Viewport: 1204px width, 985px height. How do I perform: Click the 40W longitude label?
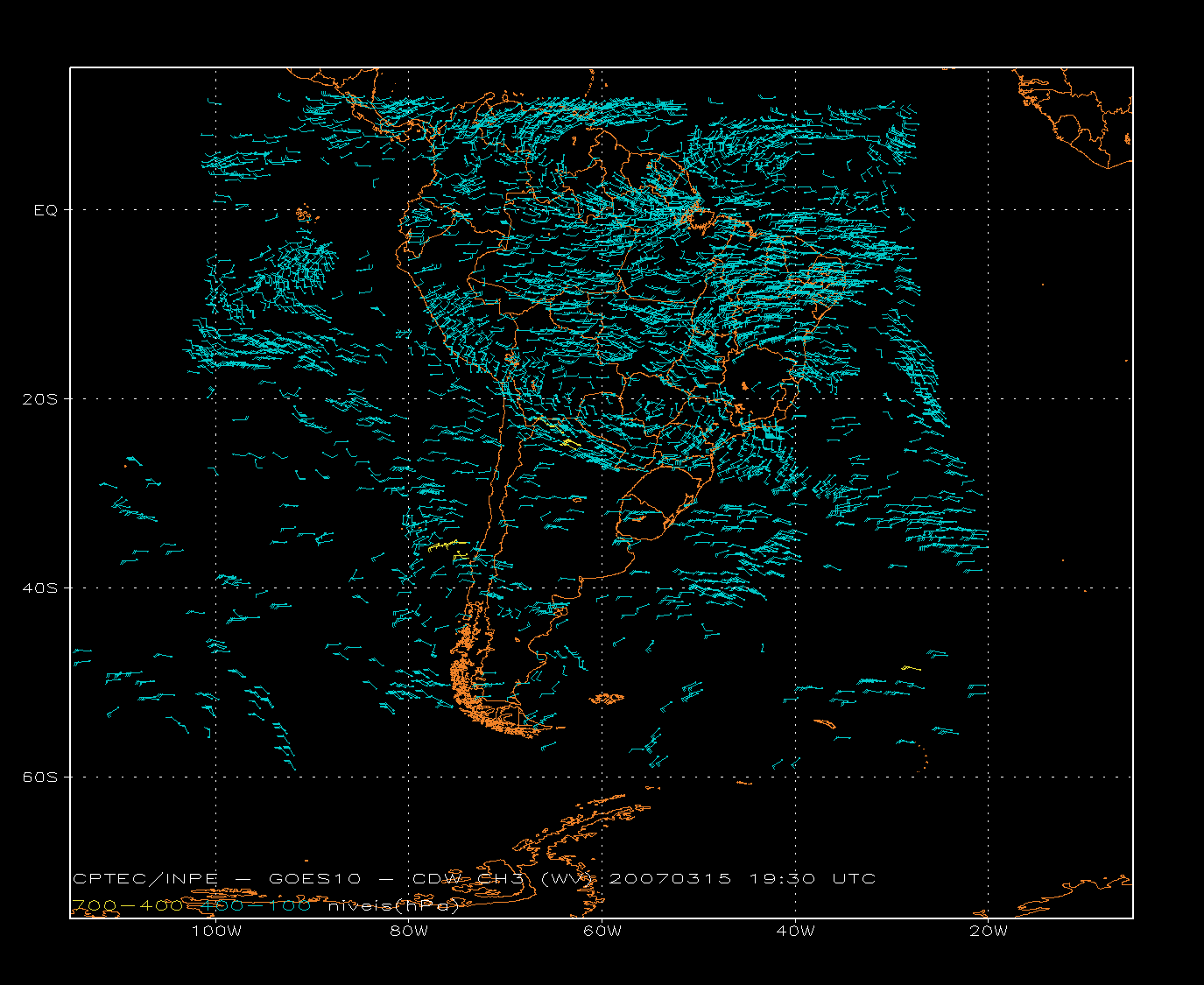(x=795, y=931)
